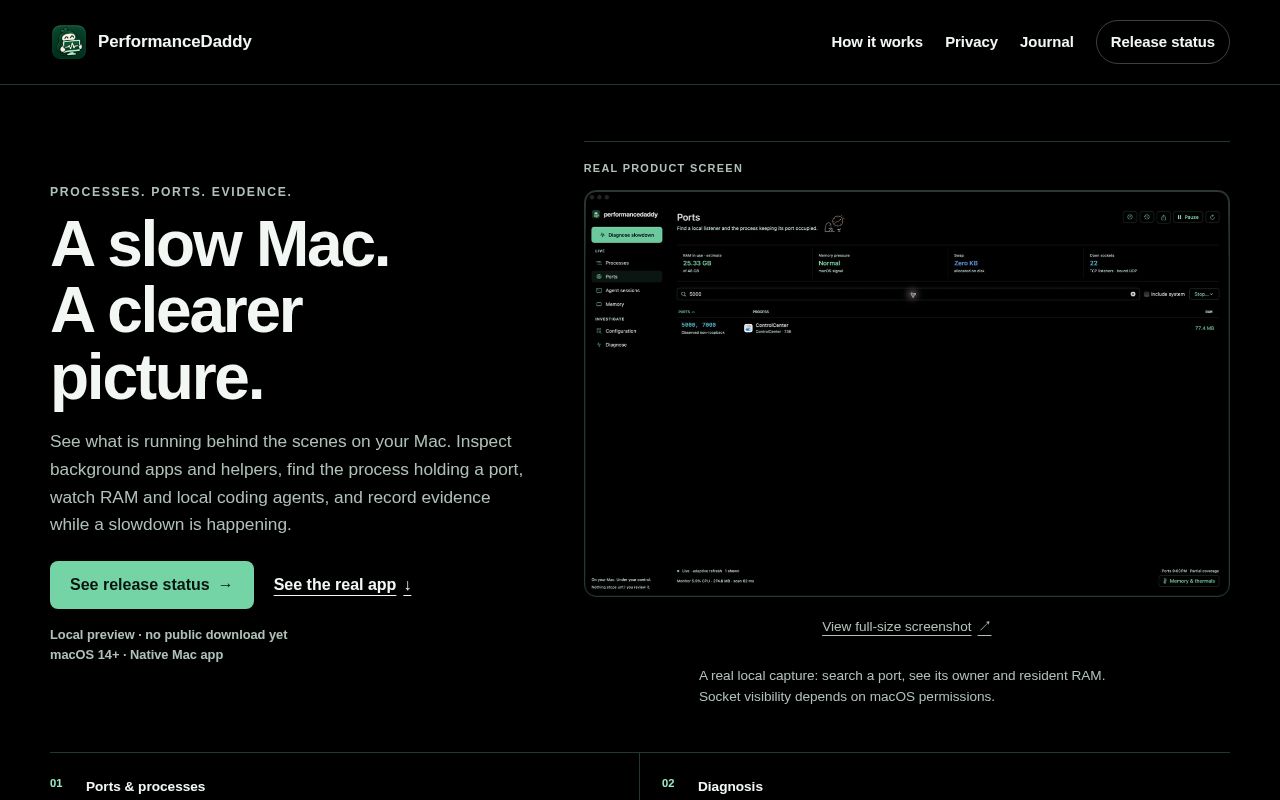
Task: Open Memory in the product screenshot sidebar
Action: tap(627, 304)
